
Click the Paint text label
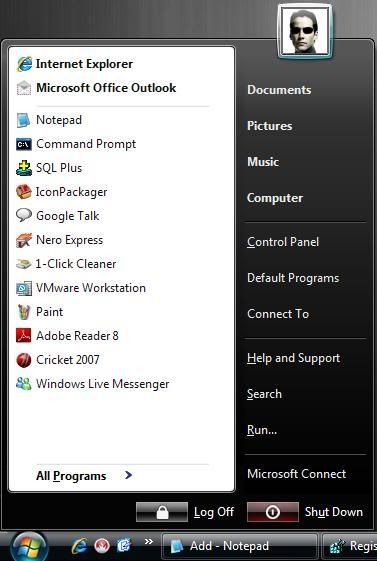(50, 312)
